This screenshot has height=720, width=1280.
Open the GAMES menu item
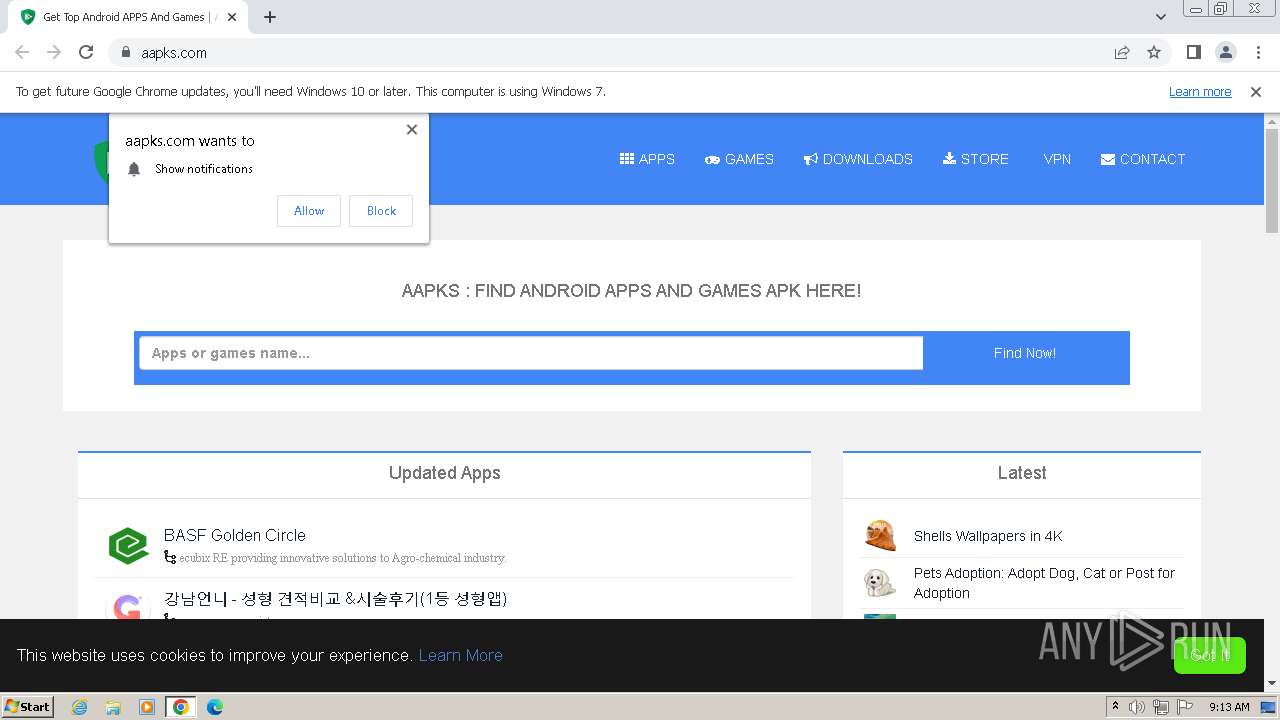[739, 159]
